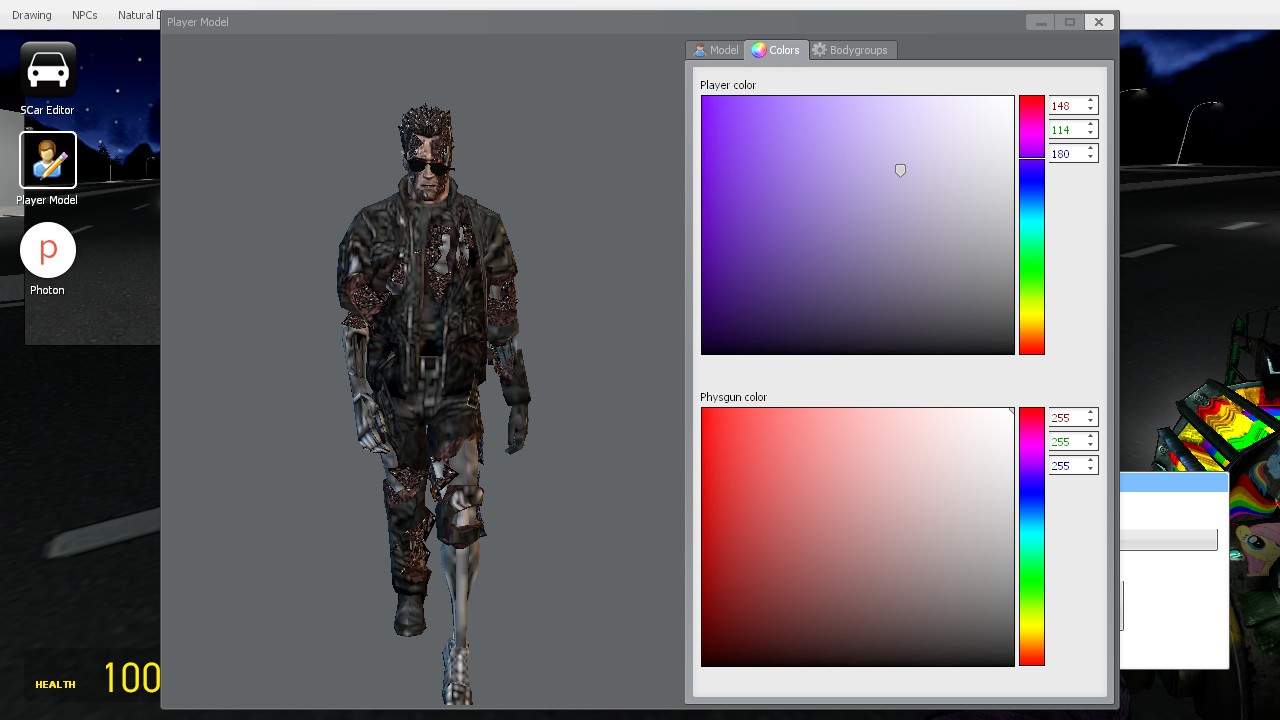Open the Drawing menu
The image size is (1280, 720).
point(32,15)
